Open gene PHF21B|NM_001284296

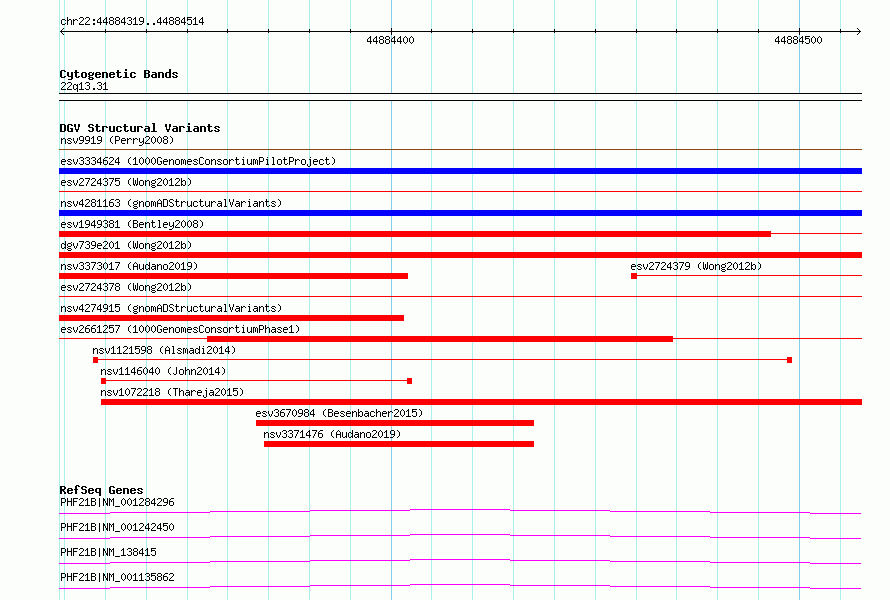(117, 502)
